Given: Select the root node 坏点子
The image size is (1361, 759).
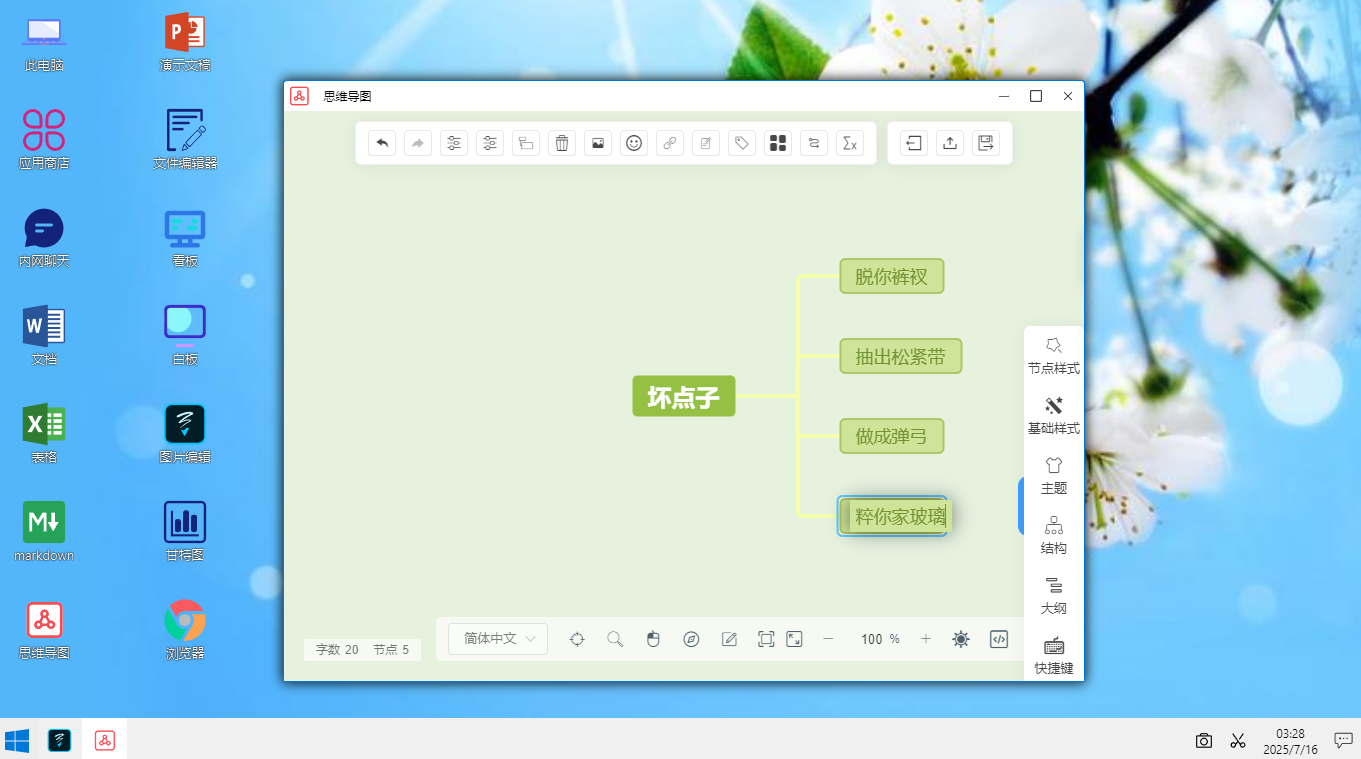Looking at the screenshot, I should tap(684, 397).
